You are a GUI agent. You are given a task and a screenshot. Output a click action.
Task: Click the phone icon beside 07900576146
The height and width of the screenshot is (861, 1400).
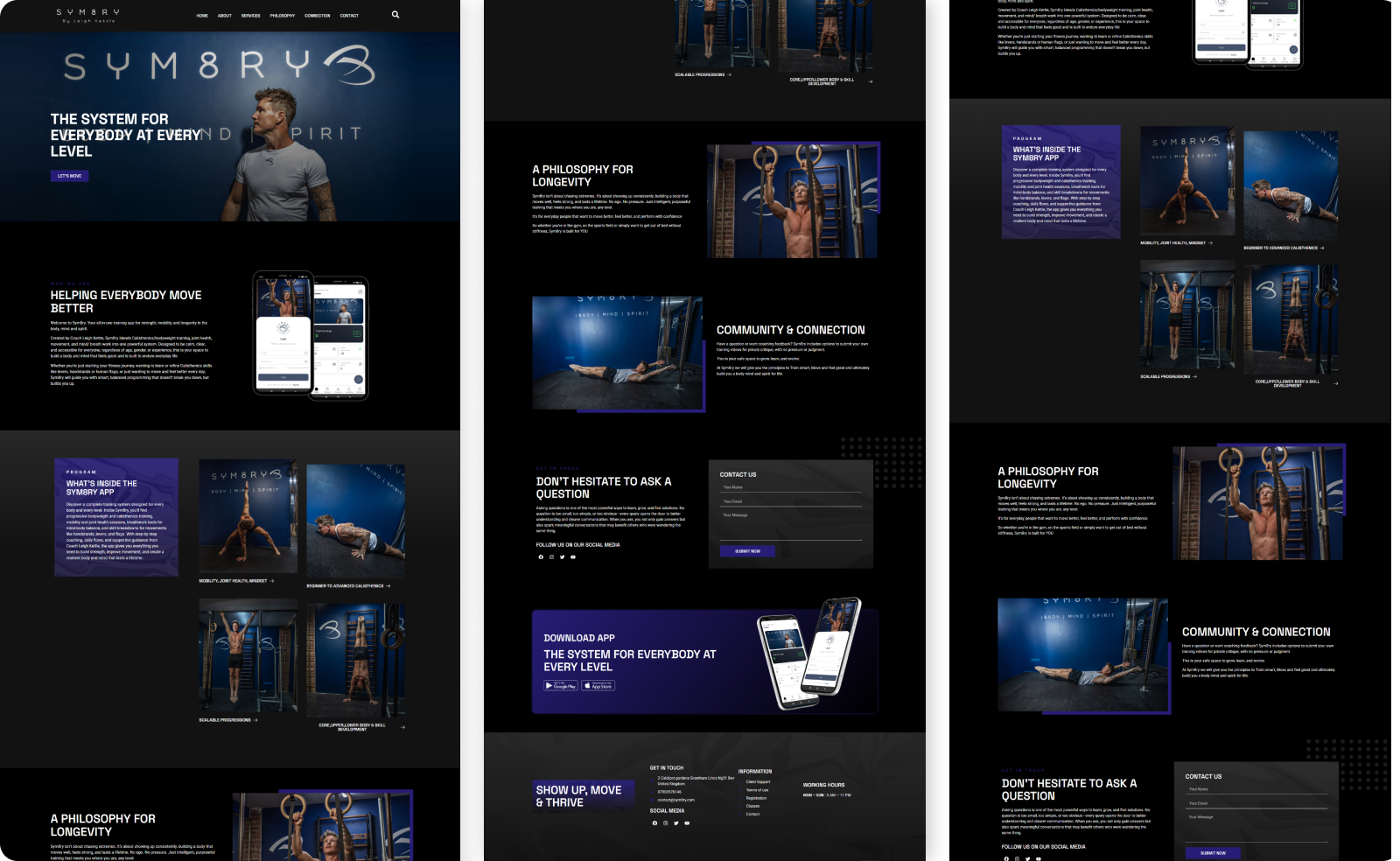click(x=651, y=792)
